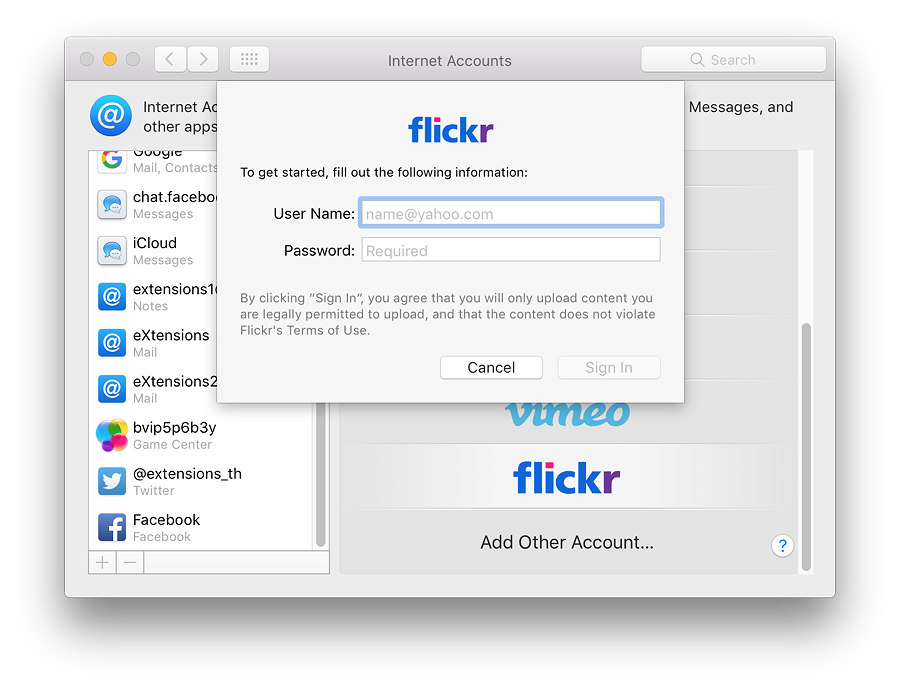This screenshot has width=900, height=690.
Task: Select the Twitter bird icon
Action: pyautogui.click(x=112, y=481)
